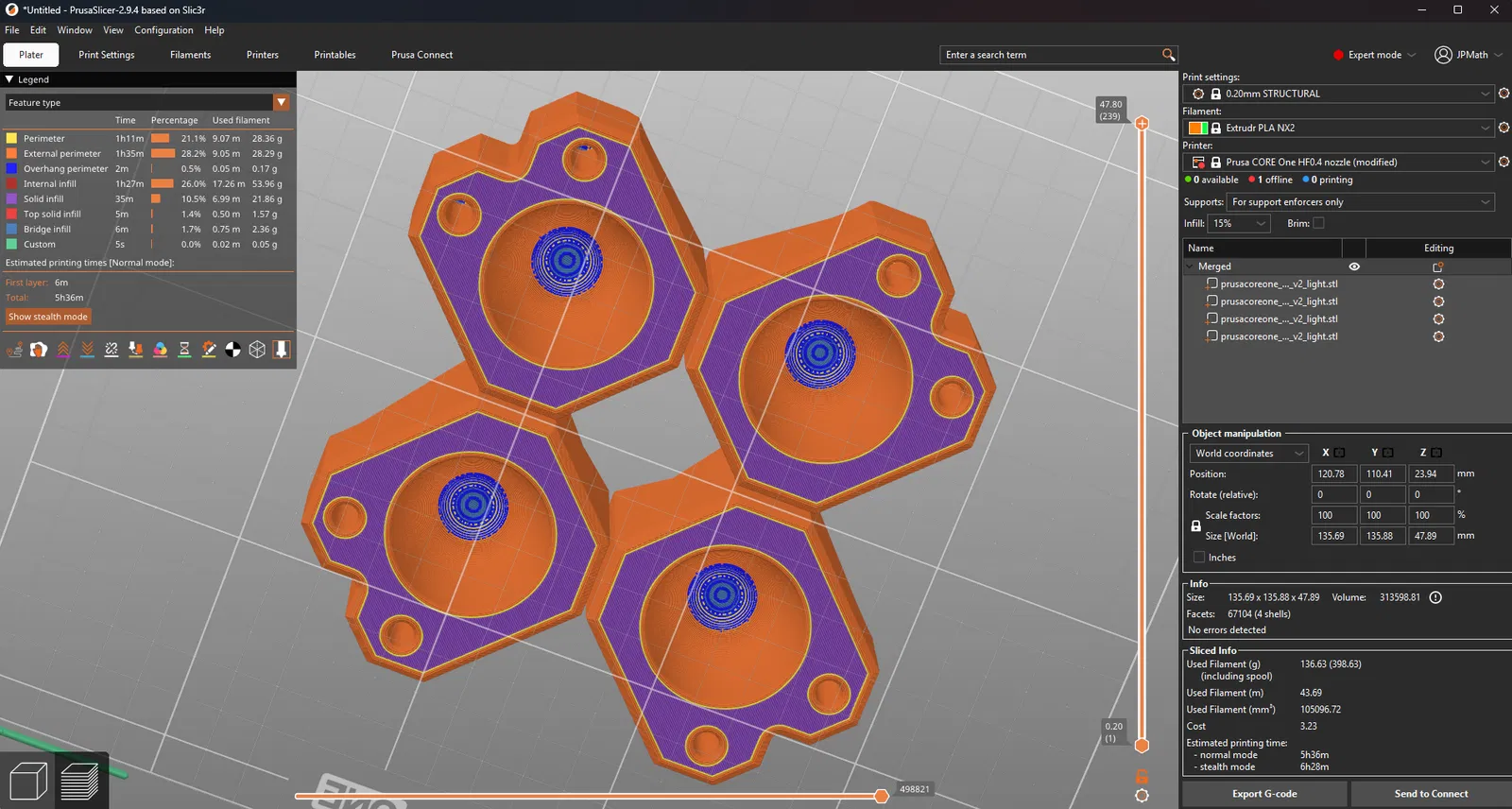The height and width of the screenshot is (809, 1512).
Task: Enable the Brim checkbox
Action: click(1318, 223)
